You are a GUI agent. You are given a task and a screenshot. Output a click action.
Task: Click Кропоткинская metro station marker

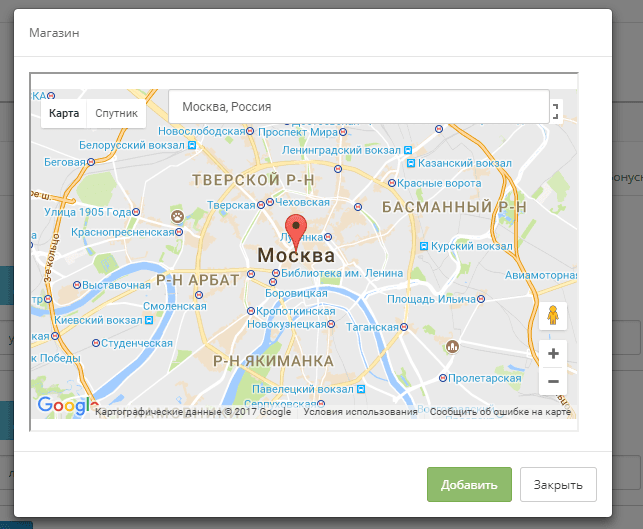[251, 311]
